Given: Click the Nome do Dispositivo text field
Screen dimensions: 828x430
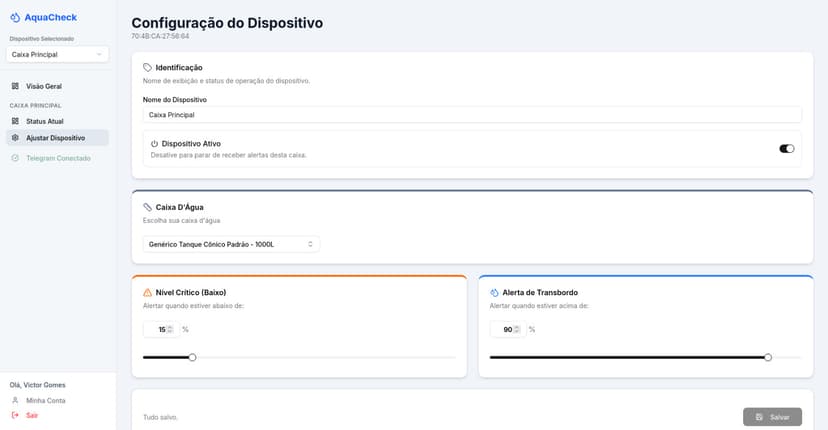Looking at the screenshot, I should click(x=472, y=115).
